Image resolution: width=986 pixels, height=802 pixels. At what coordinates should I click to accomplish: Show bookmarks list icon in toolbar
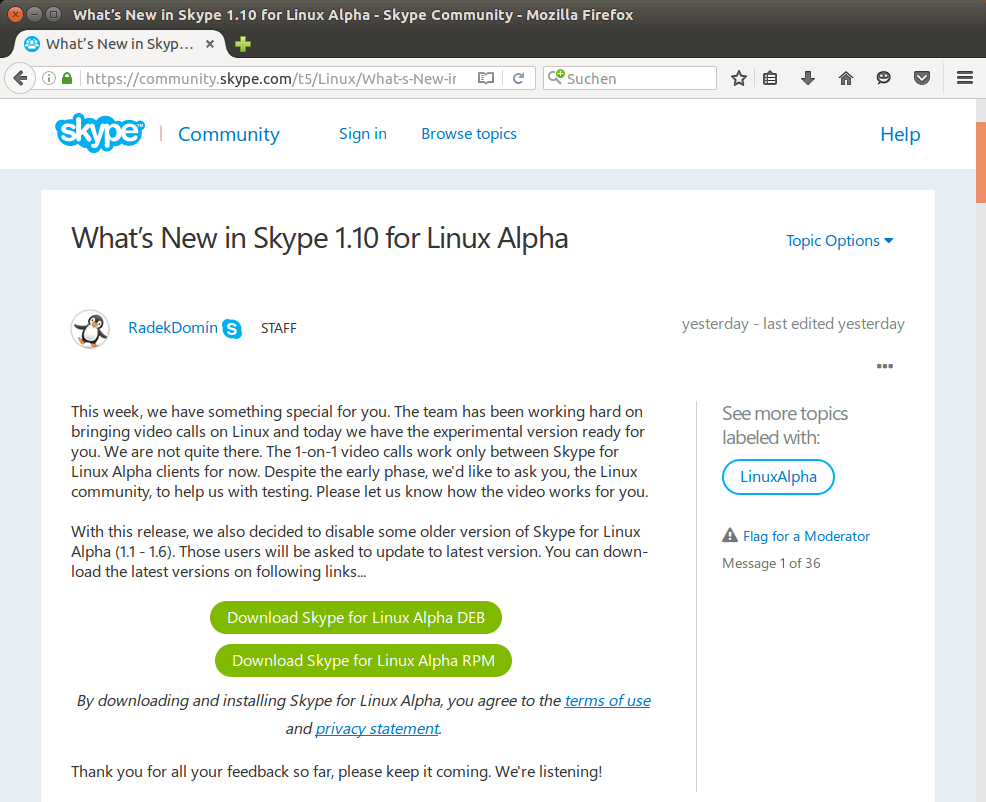pyautogui.click(x=770, y=78)
